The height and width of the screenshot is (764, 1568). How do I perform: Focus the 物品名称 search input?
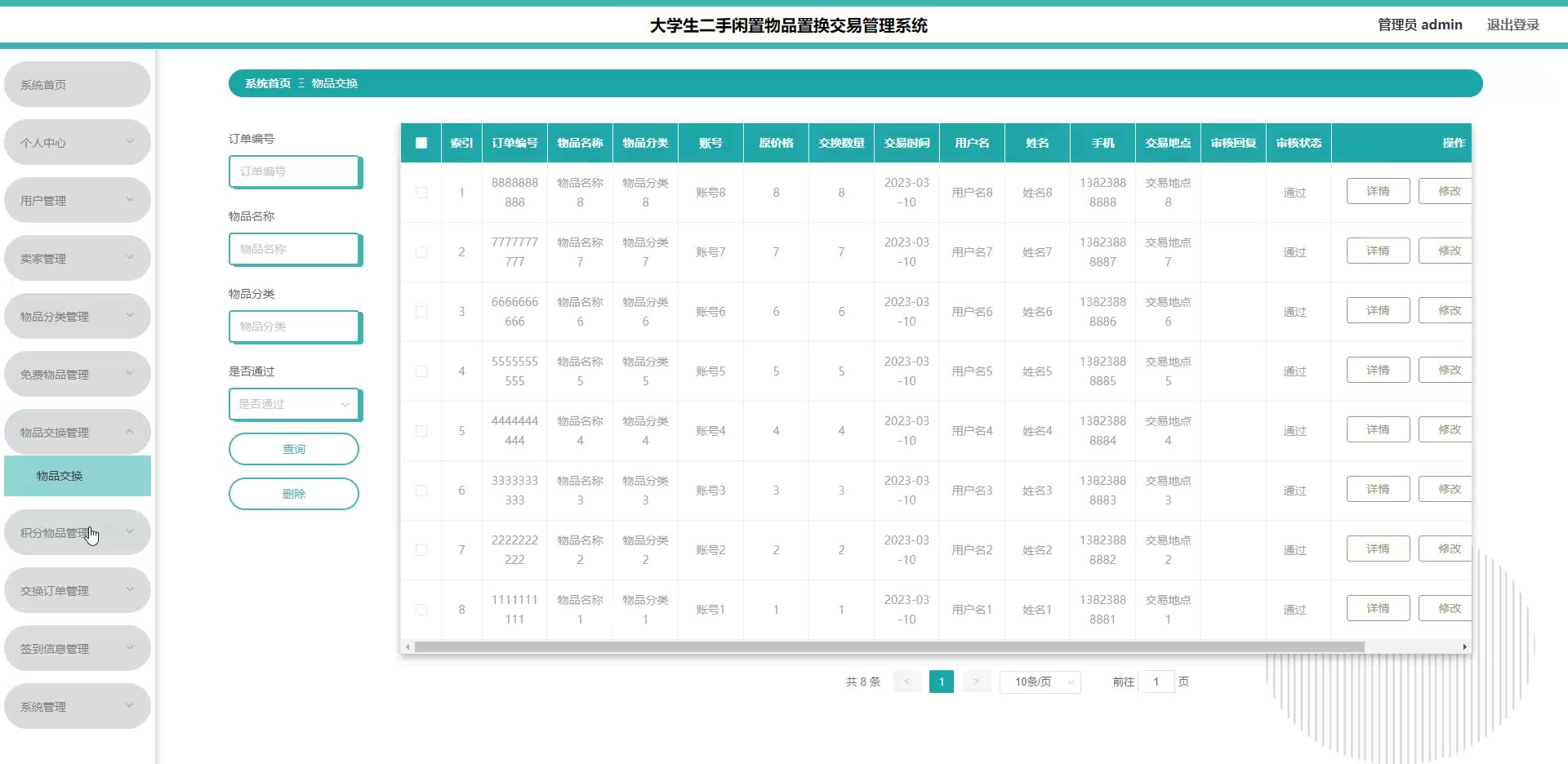pos(295,249)
